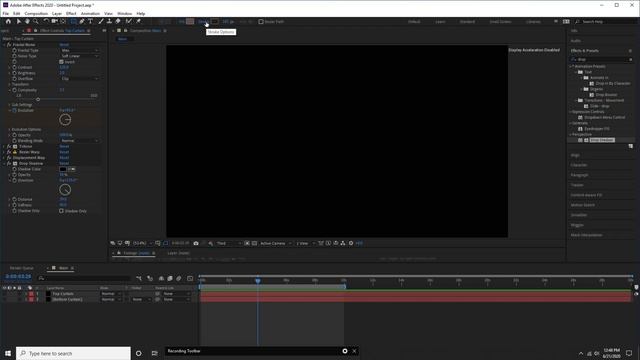Click the Home icon in toolbar
640x360 pixels.
click(x=8, y=21)
